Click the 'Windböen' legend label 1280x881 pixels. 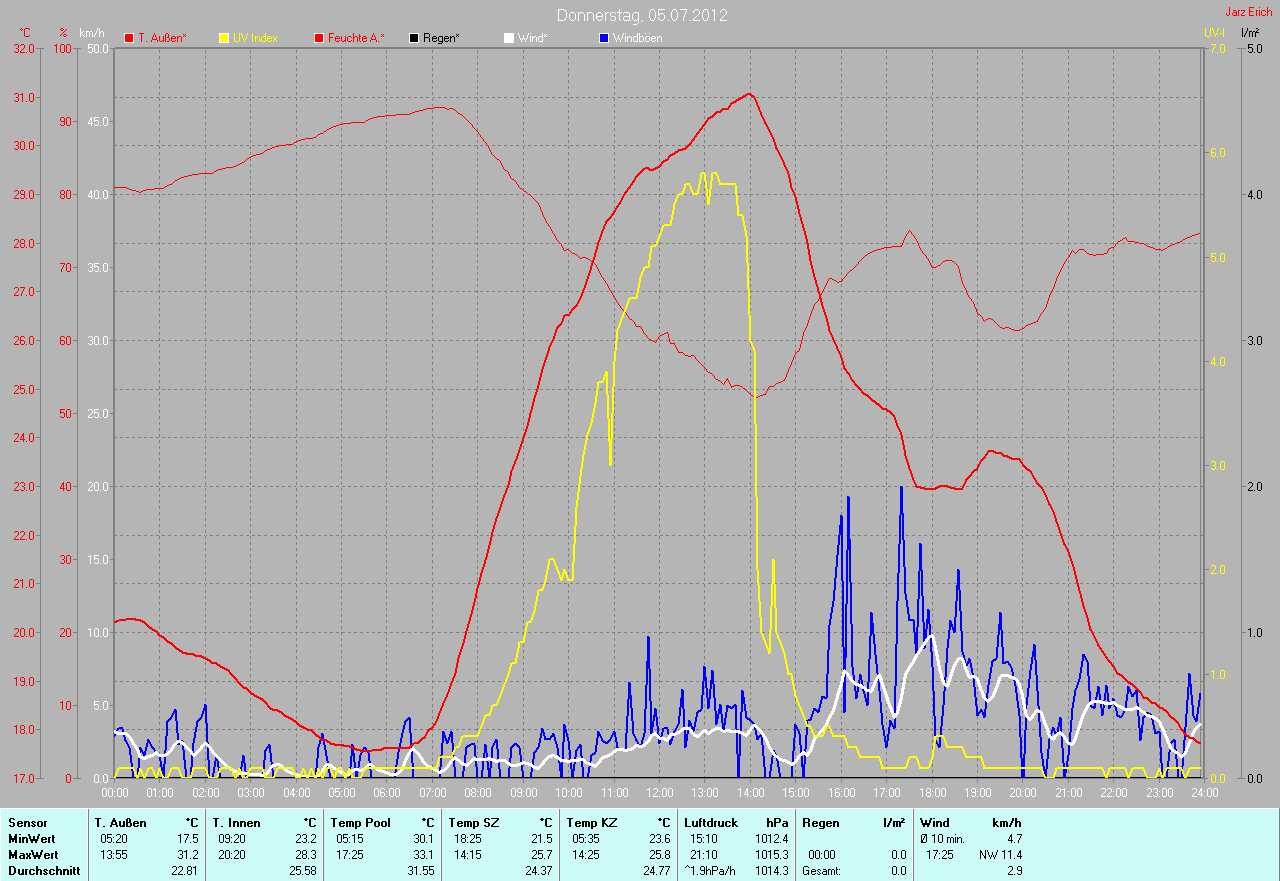[x=637, y=38]
